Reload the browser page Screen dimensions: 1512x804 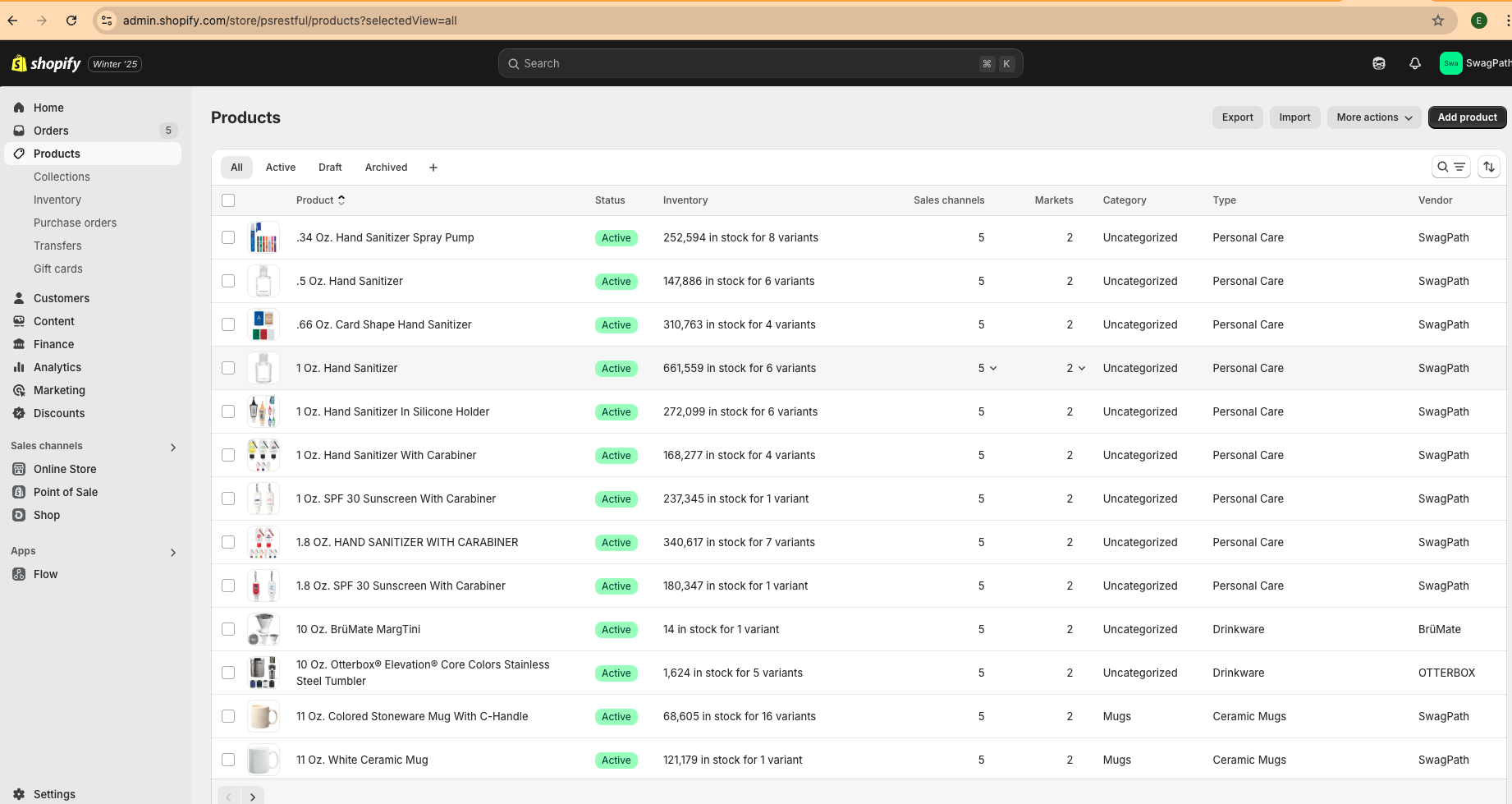(x=71, y=21)
